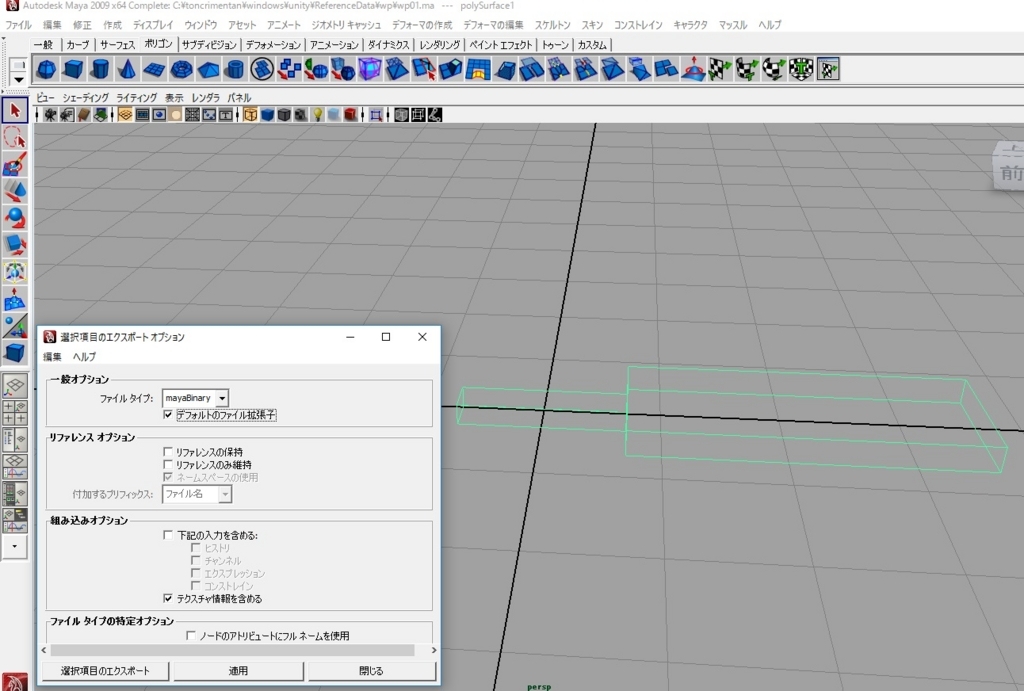Toggle the チャンネル checkbox
The image size is (1024, 691).
[x=195, y=560]
